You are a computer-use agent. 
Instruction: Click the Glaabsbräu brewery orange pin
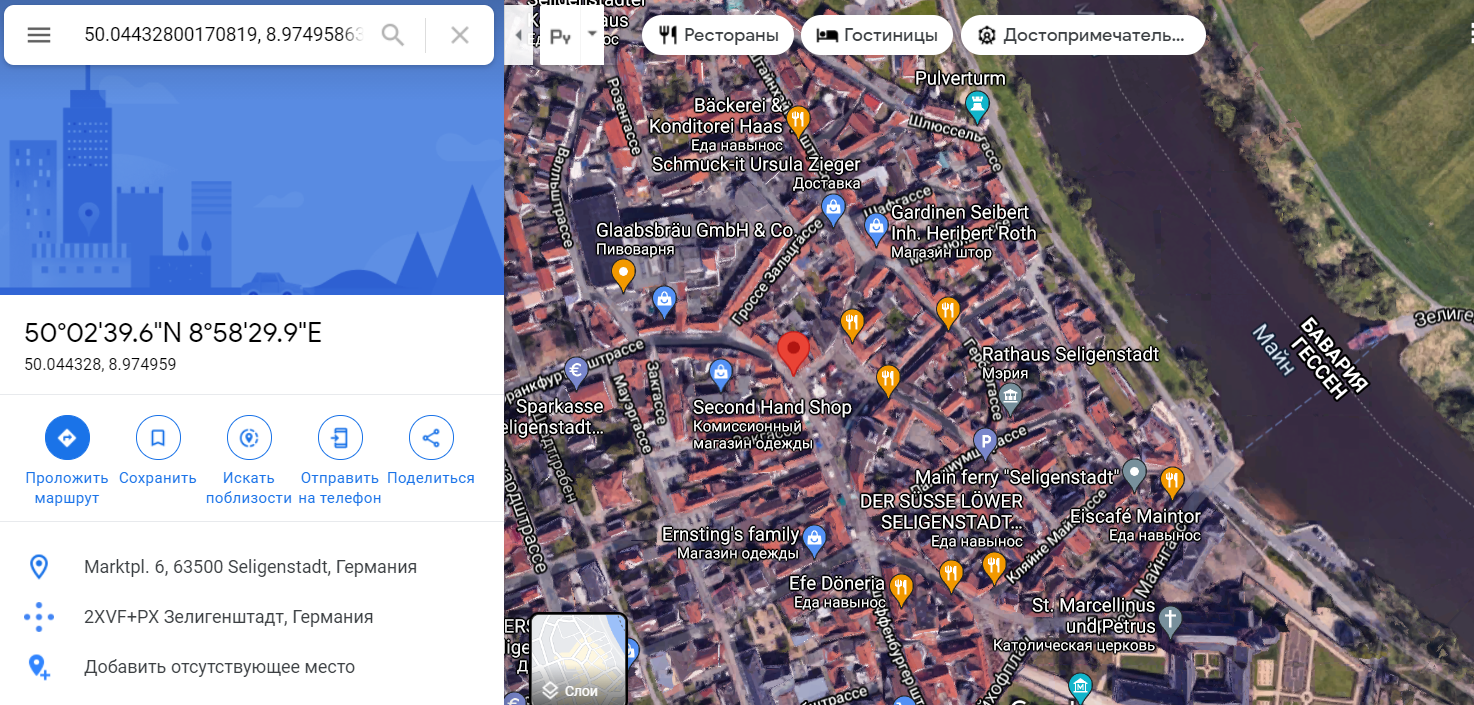click(x=623, y=273)
